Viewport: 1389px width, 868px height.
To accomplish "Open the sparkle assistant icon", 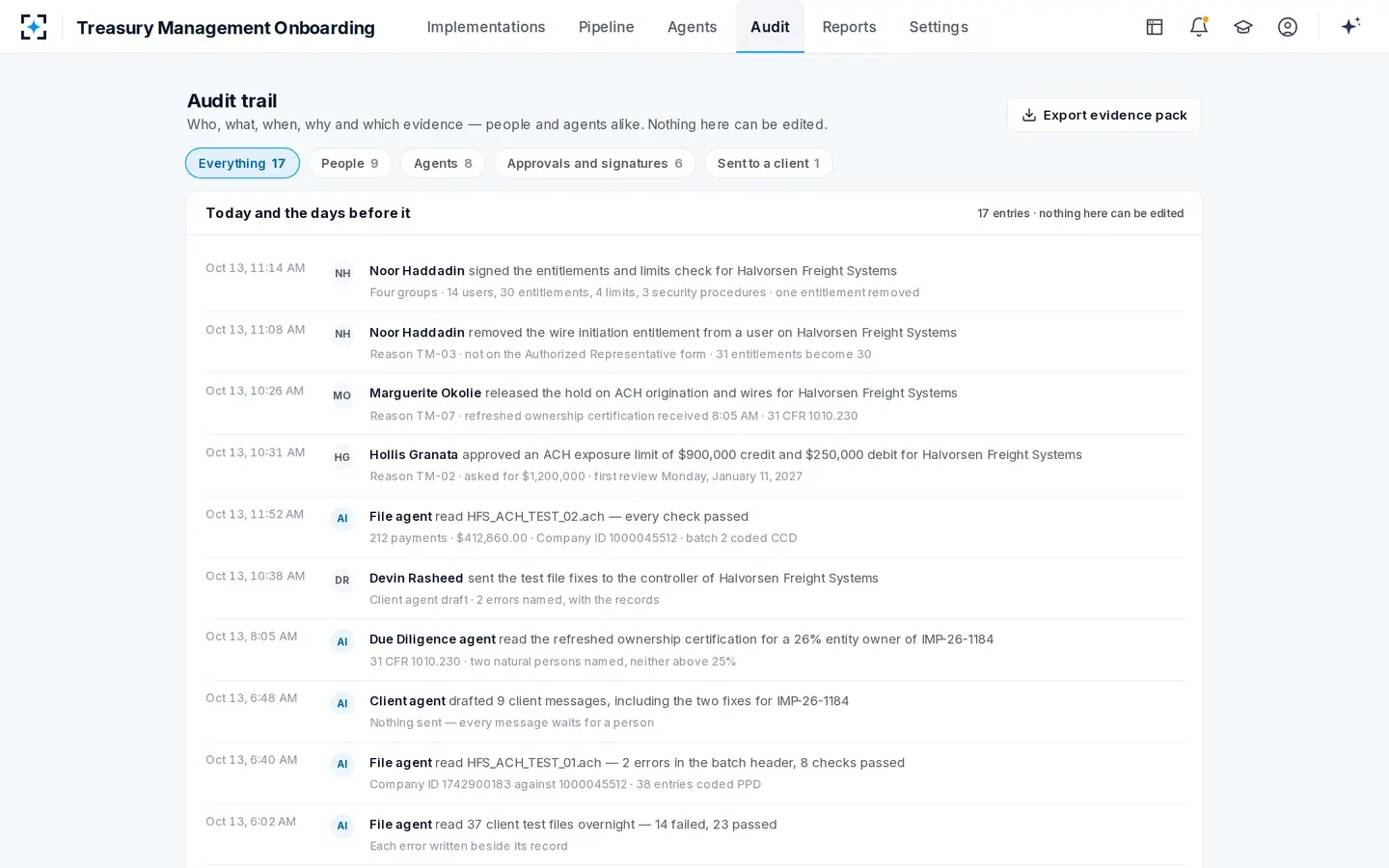I will pyautogui.click(x=1350, y=26).
